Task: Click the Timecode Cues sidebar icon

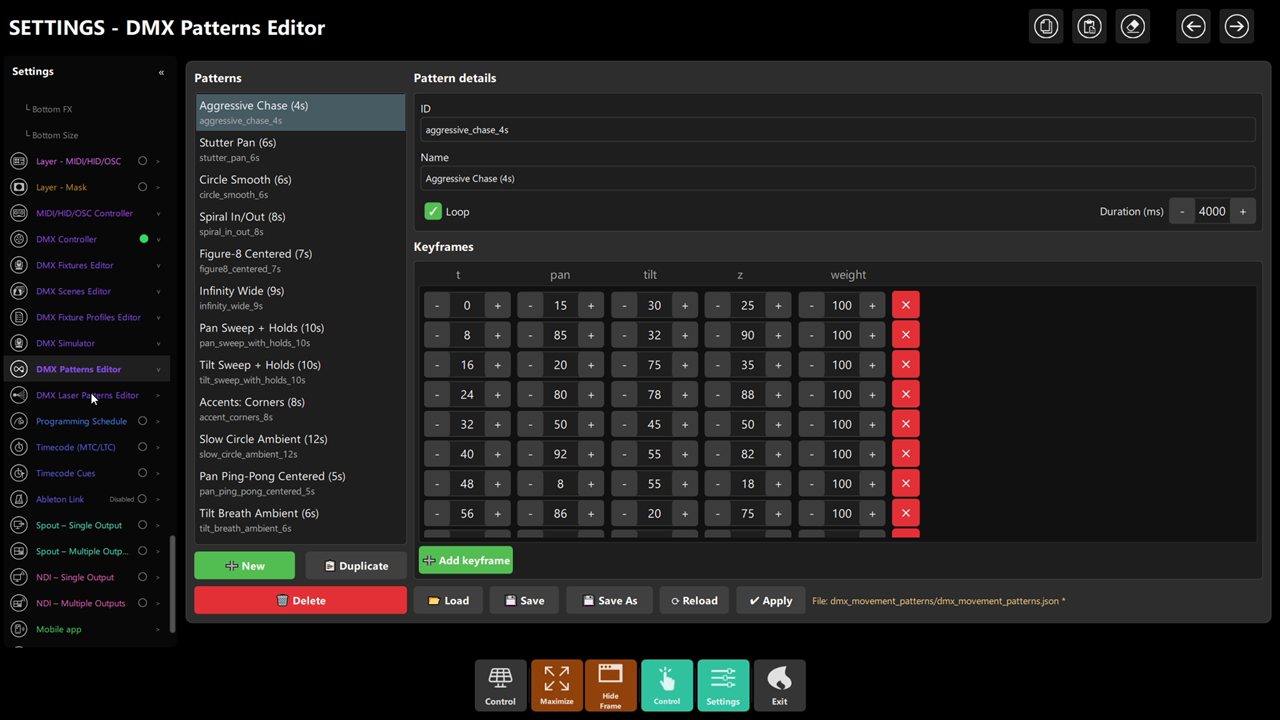Action: [18, 473]
